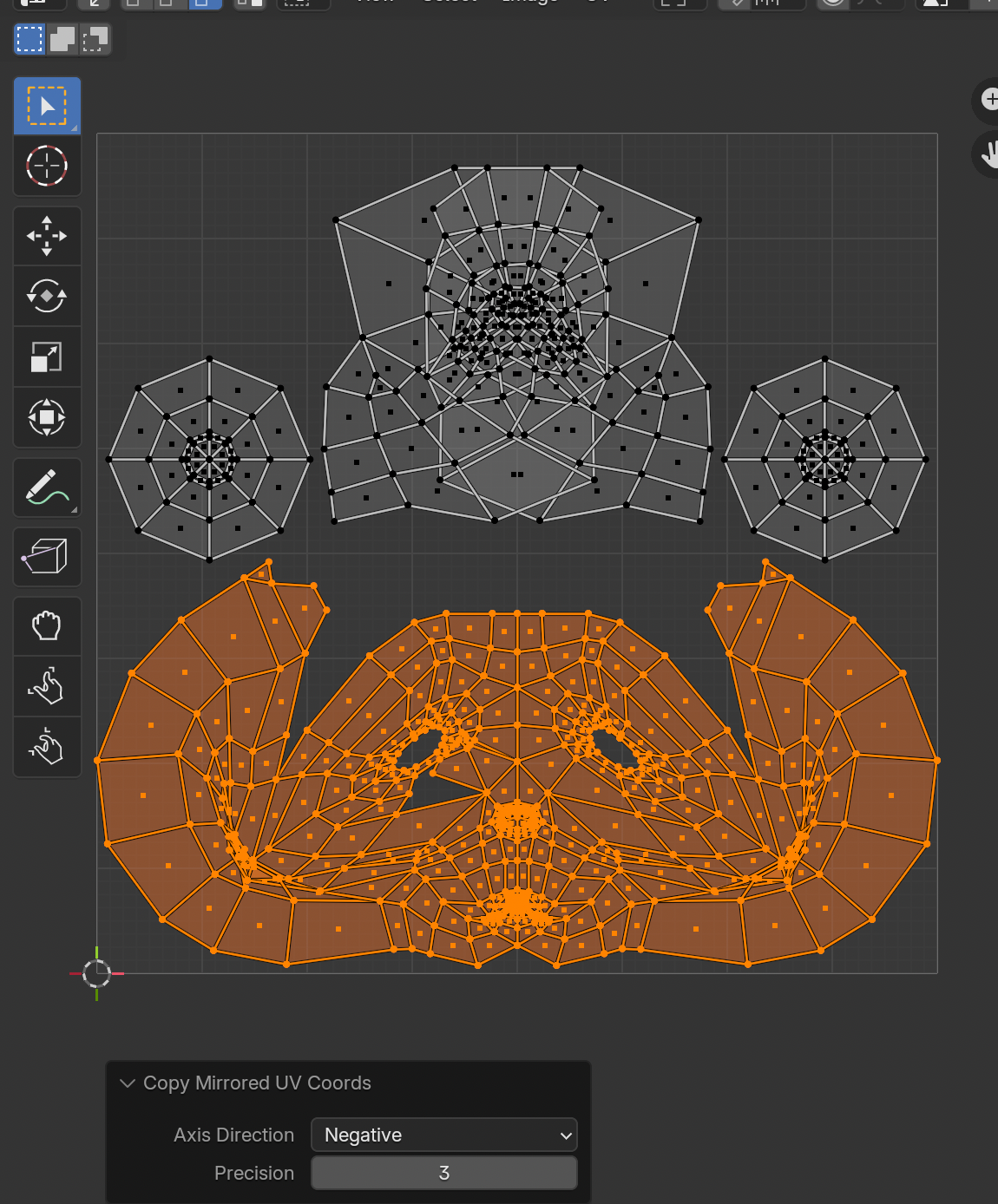This screenshot has height=1204, width=998.
Task: Choose the Move tool
Action: 47,236
